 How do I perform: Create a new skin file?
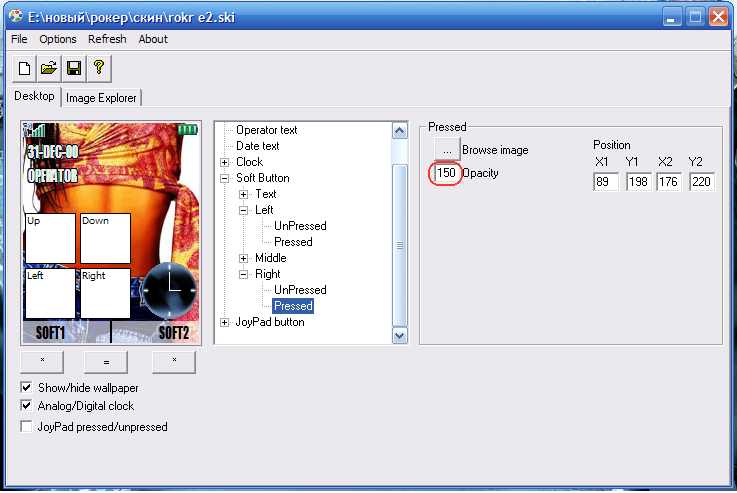point(24,69)
